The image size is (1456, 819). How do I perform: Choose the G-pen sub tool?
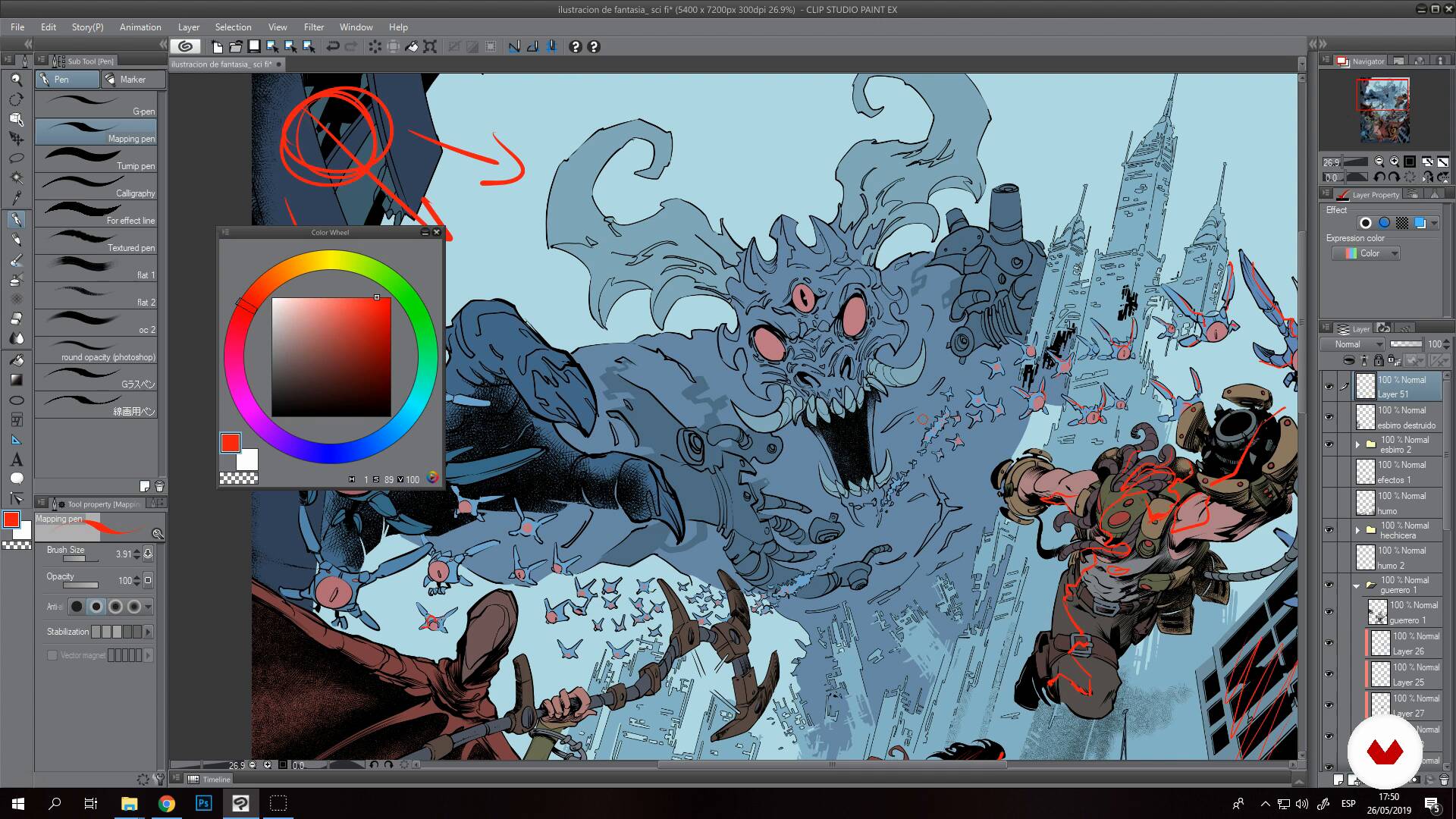point(96,105)
